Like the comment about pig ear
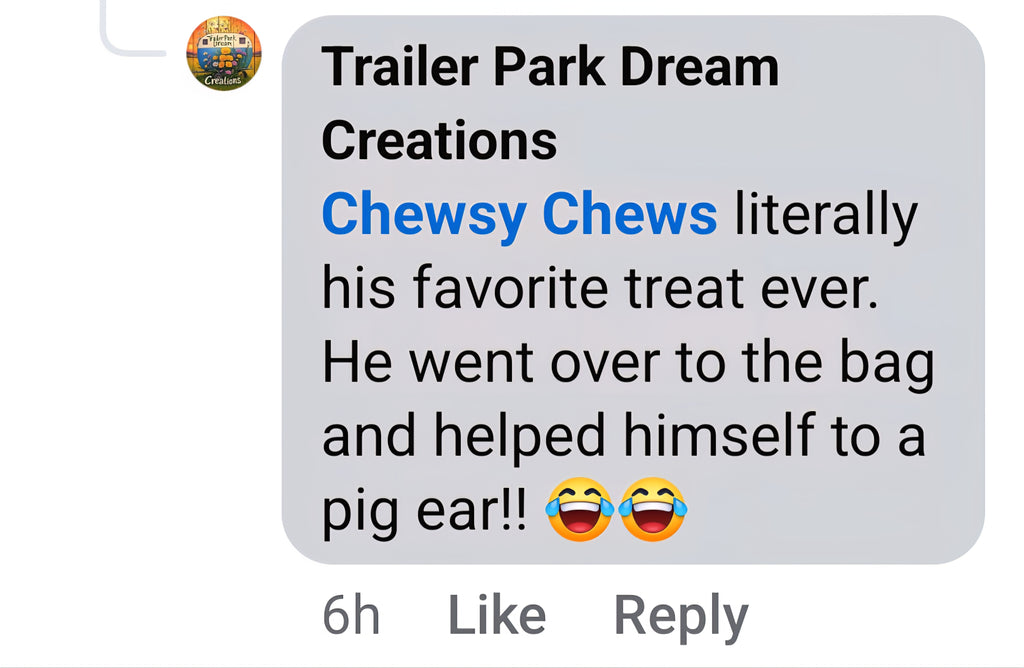Image resolution: width=1024 pixels, height=668 pixels. tap(497, 615)
